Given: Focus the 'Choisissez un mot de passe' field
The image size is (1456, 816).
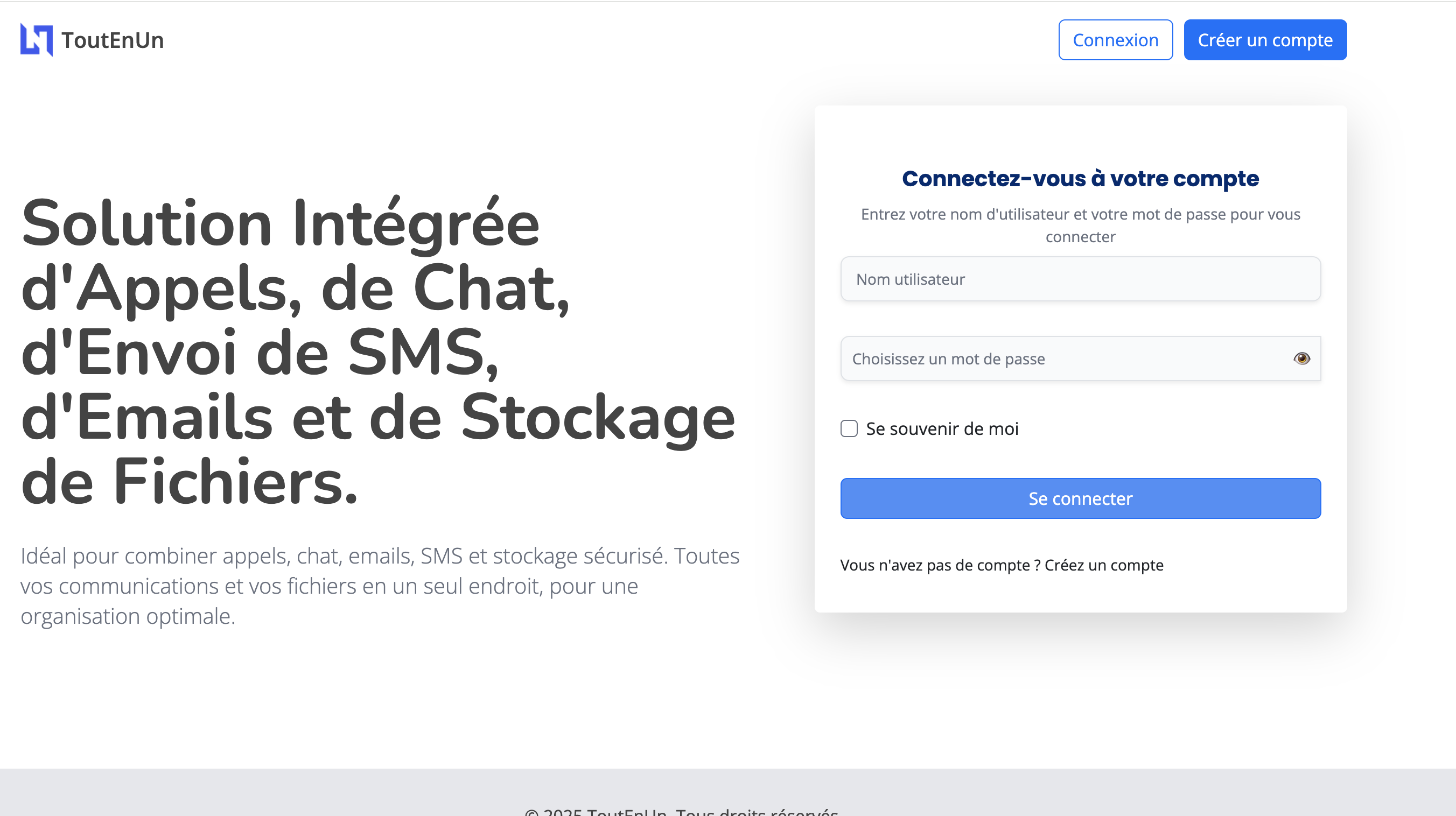Looking at the screenshot, I should (1080, 359).
